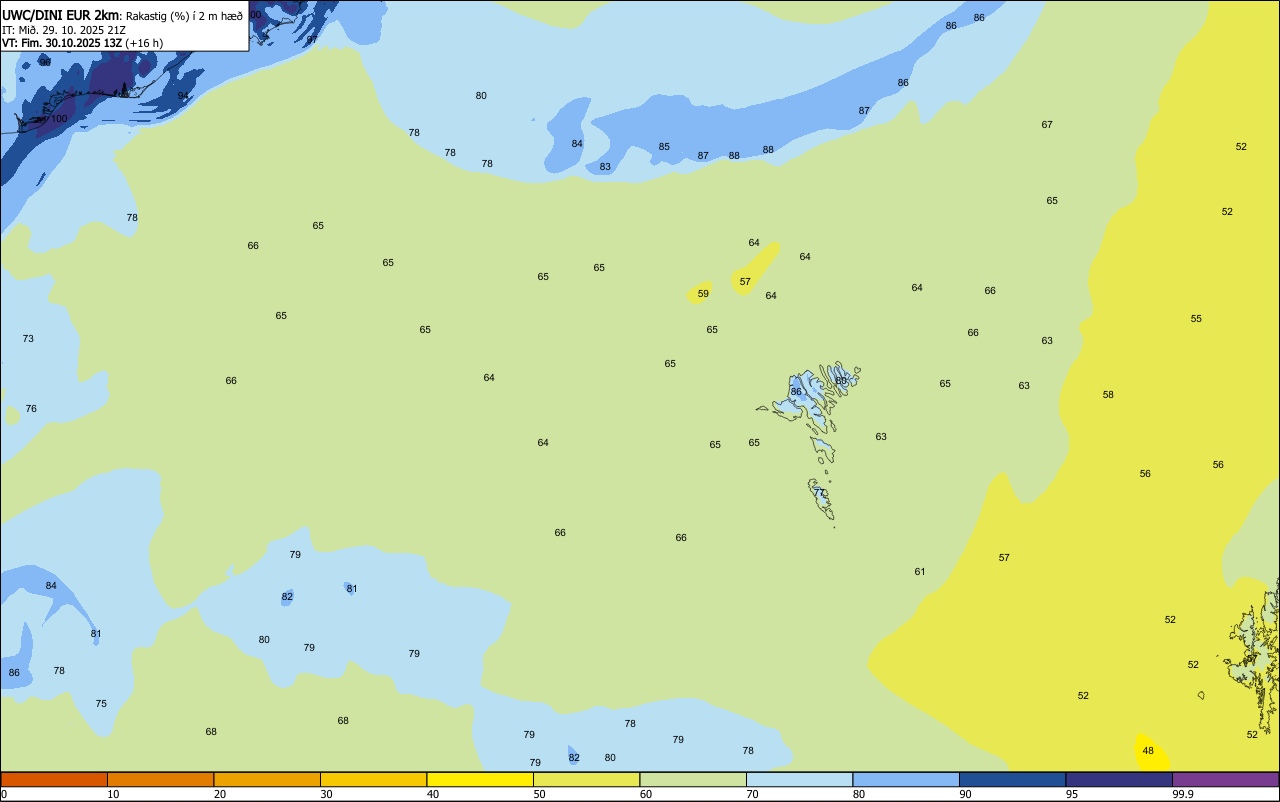
Task: Click the legend tick label "0"
Action: pyautogui.click(x=4, y=794)
